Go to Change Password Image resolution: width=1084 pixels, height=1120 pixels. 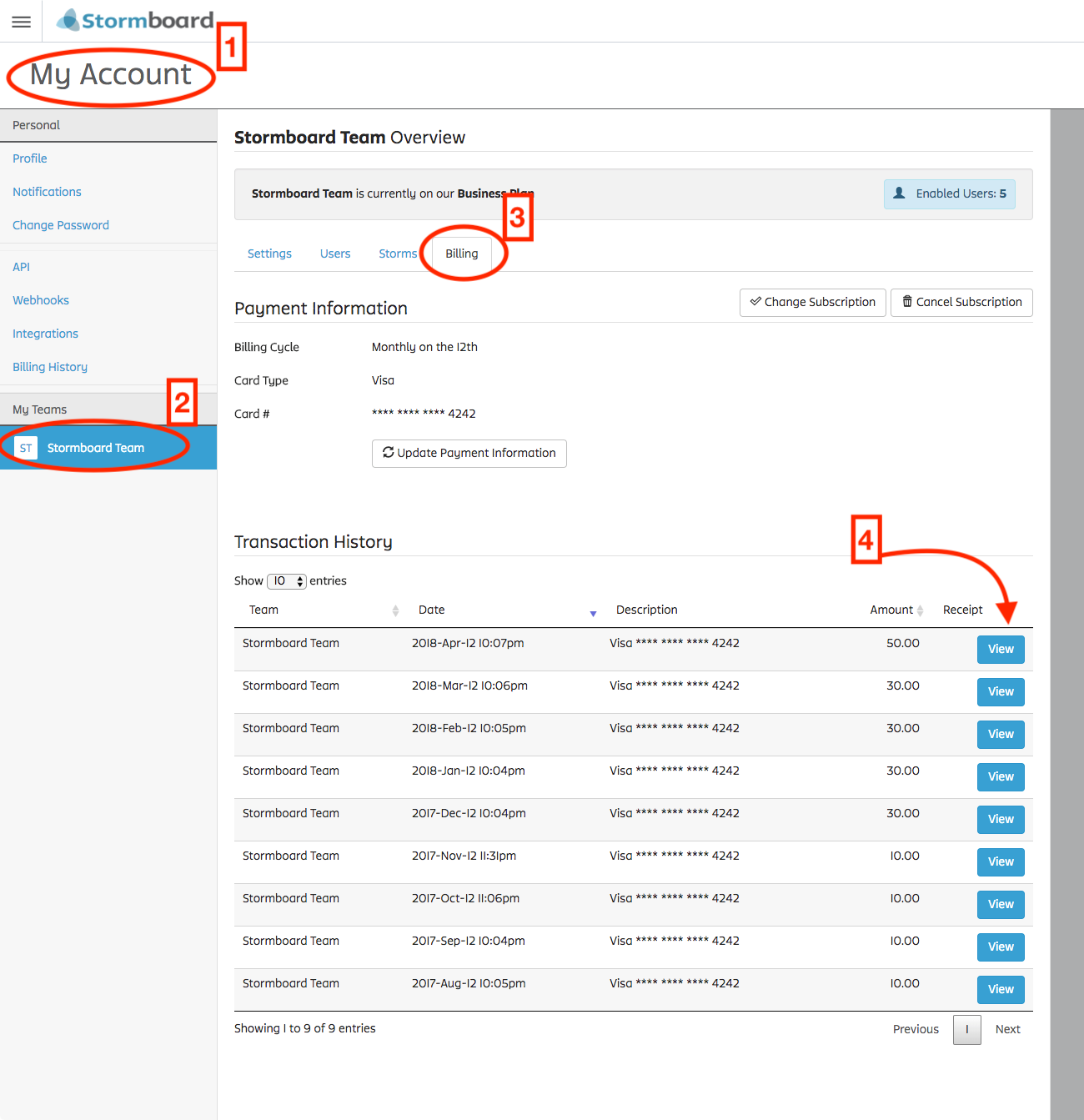pos(61,225)
